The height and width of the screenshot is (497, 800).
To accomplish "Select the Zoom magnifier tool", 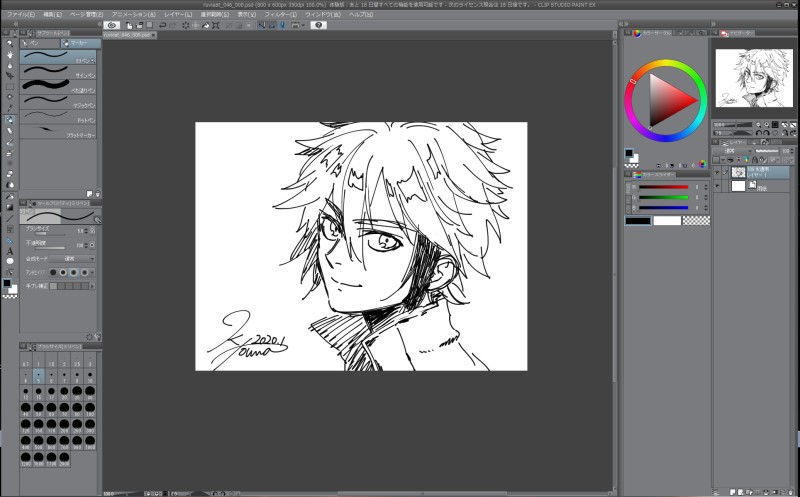I will [x=10, y=44].
